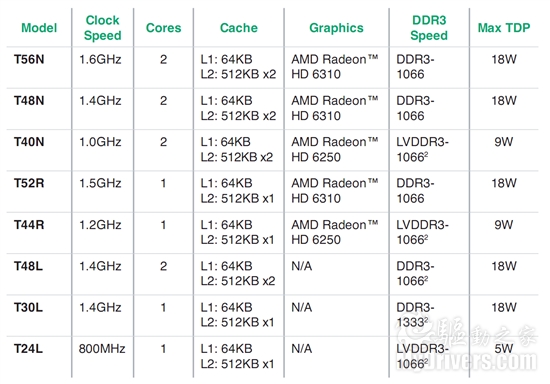Select the Cores column header

(x=163, y=28)
